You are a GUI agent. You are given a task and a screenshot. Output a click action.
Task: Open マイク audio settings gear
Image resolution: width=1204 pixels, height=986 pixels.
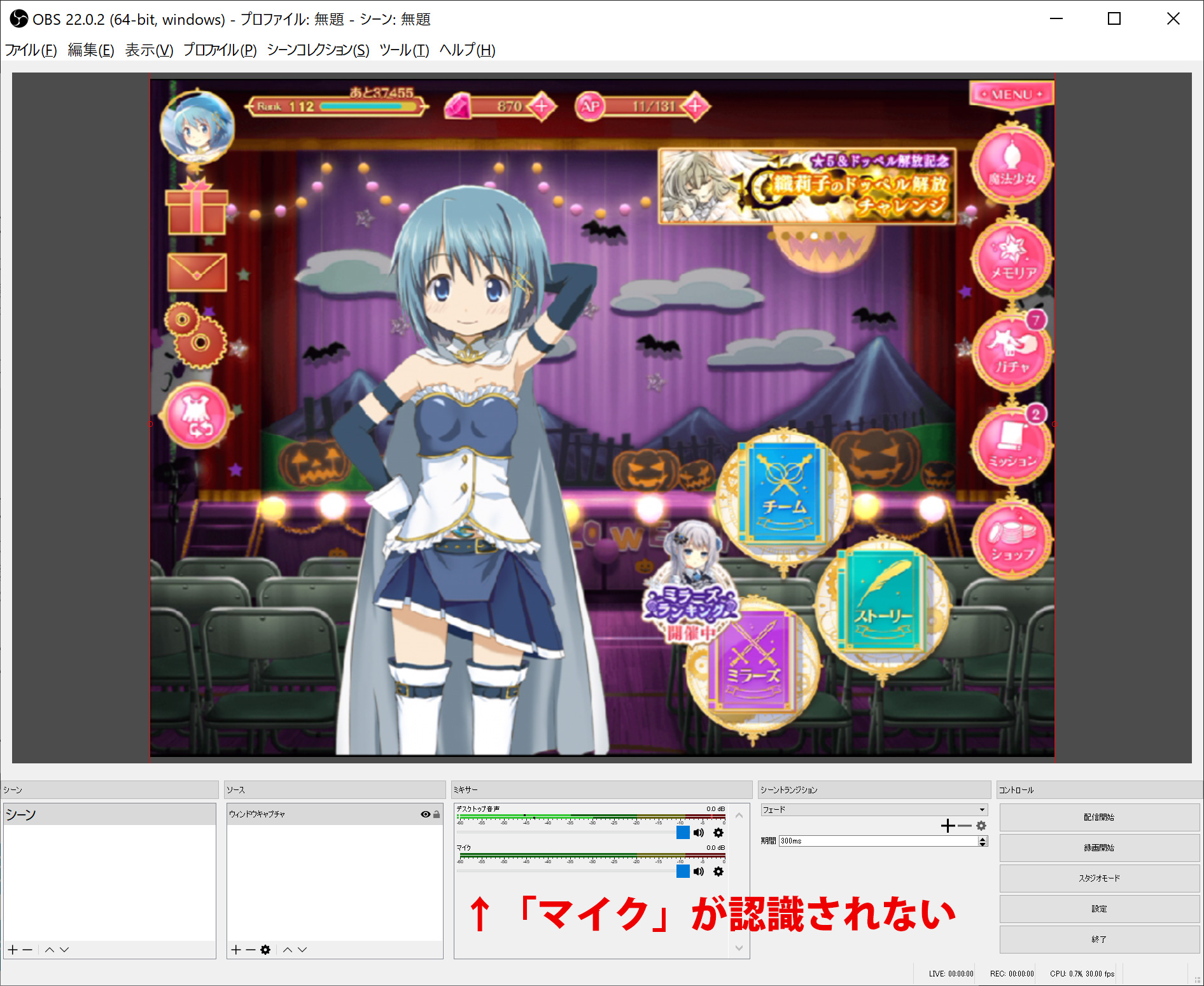[718, 871]
